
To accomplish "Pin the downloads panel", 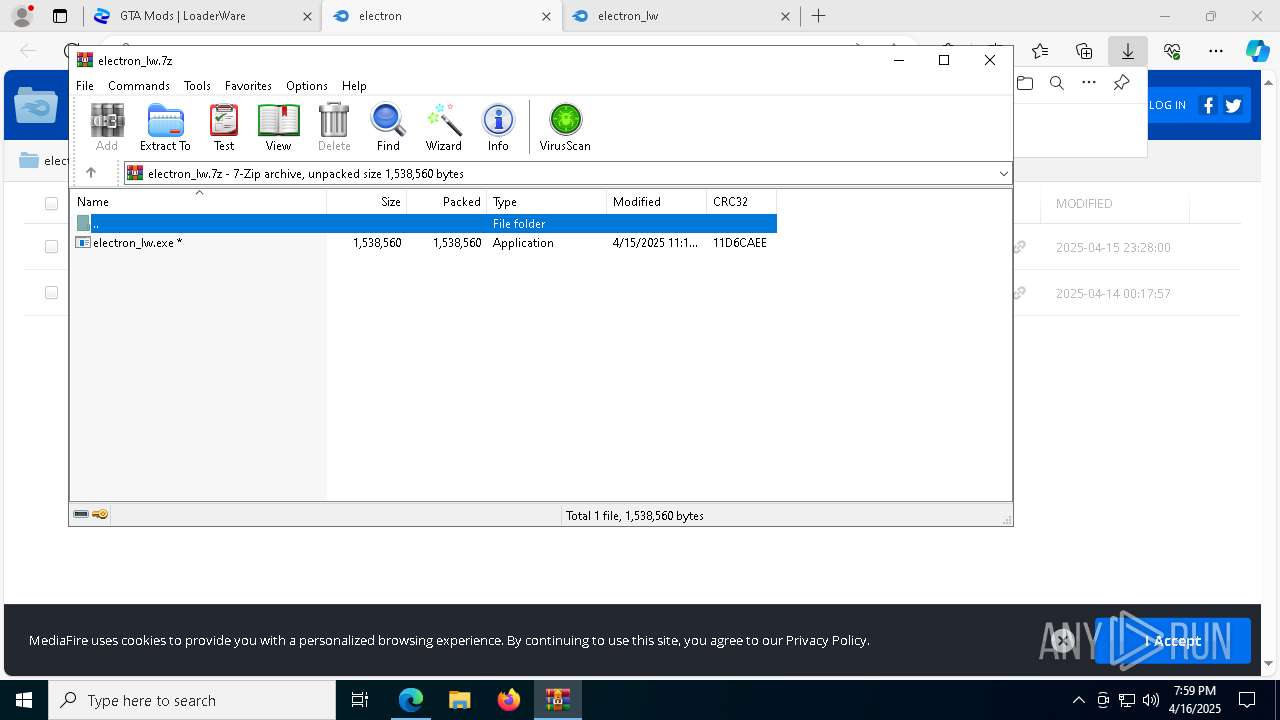I will point(1122,83).
